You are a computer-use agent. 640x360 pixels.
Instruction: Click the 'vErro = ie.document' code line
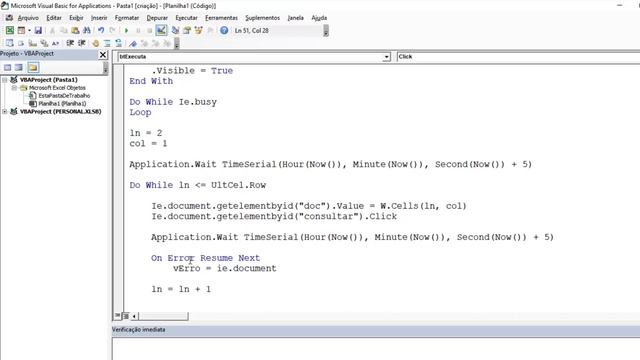[224, 269]
